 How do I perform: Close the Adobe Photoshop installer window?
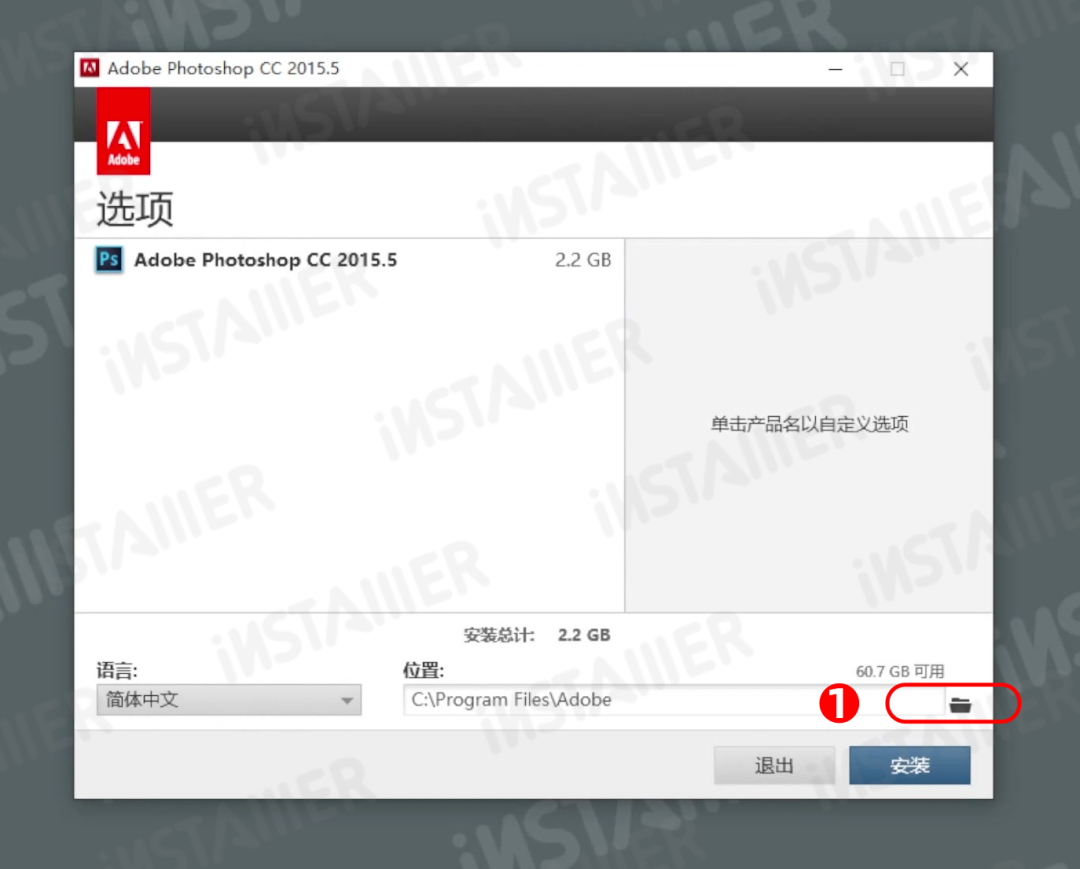click(x=961, y=69)
